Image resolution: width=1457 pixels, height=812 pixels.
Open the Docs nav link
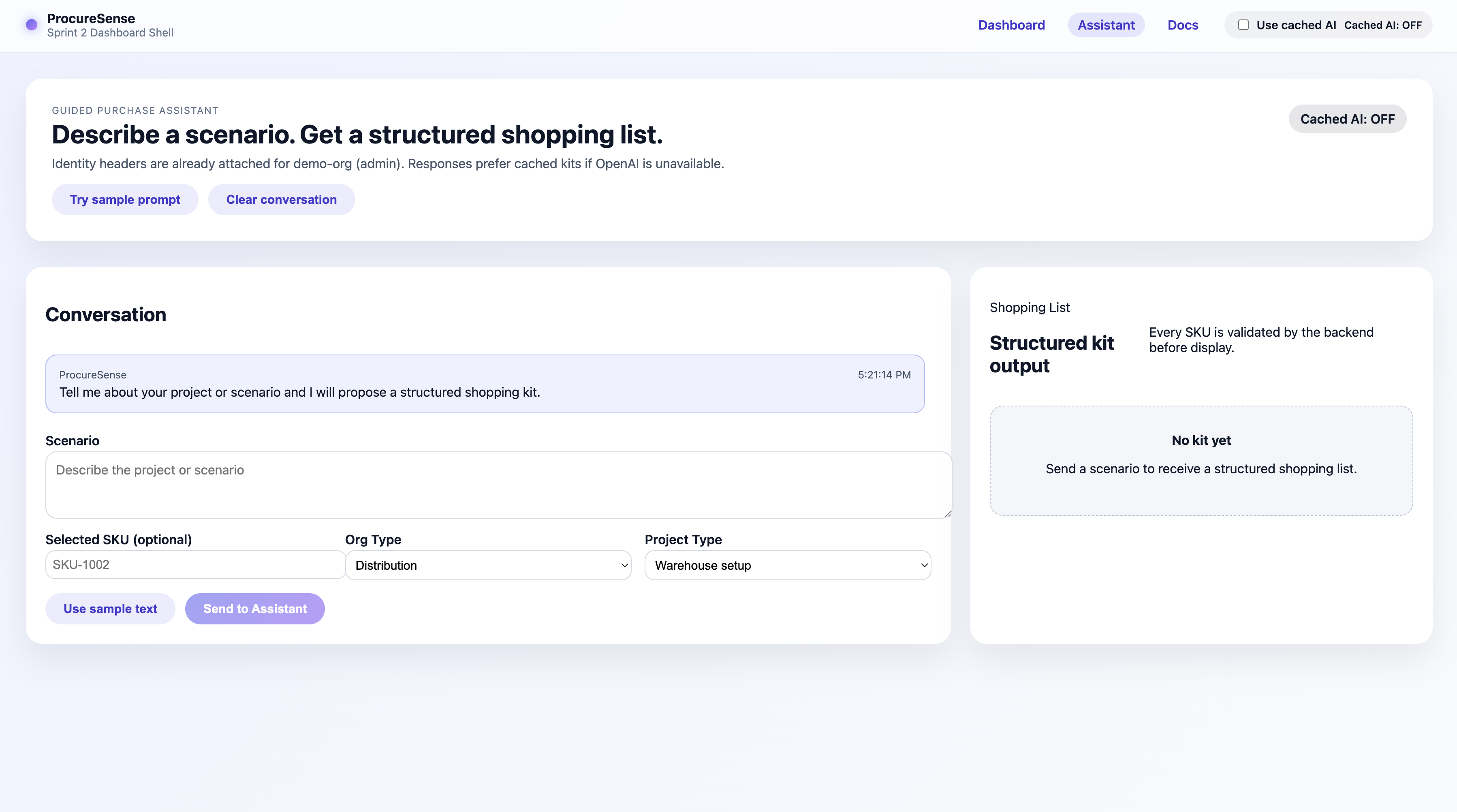[1183, 25]
